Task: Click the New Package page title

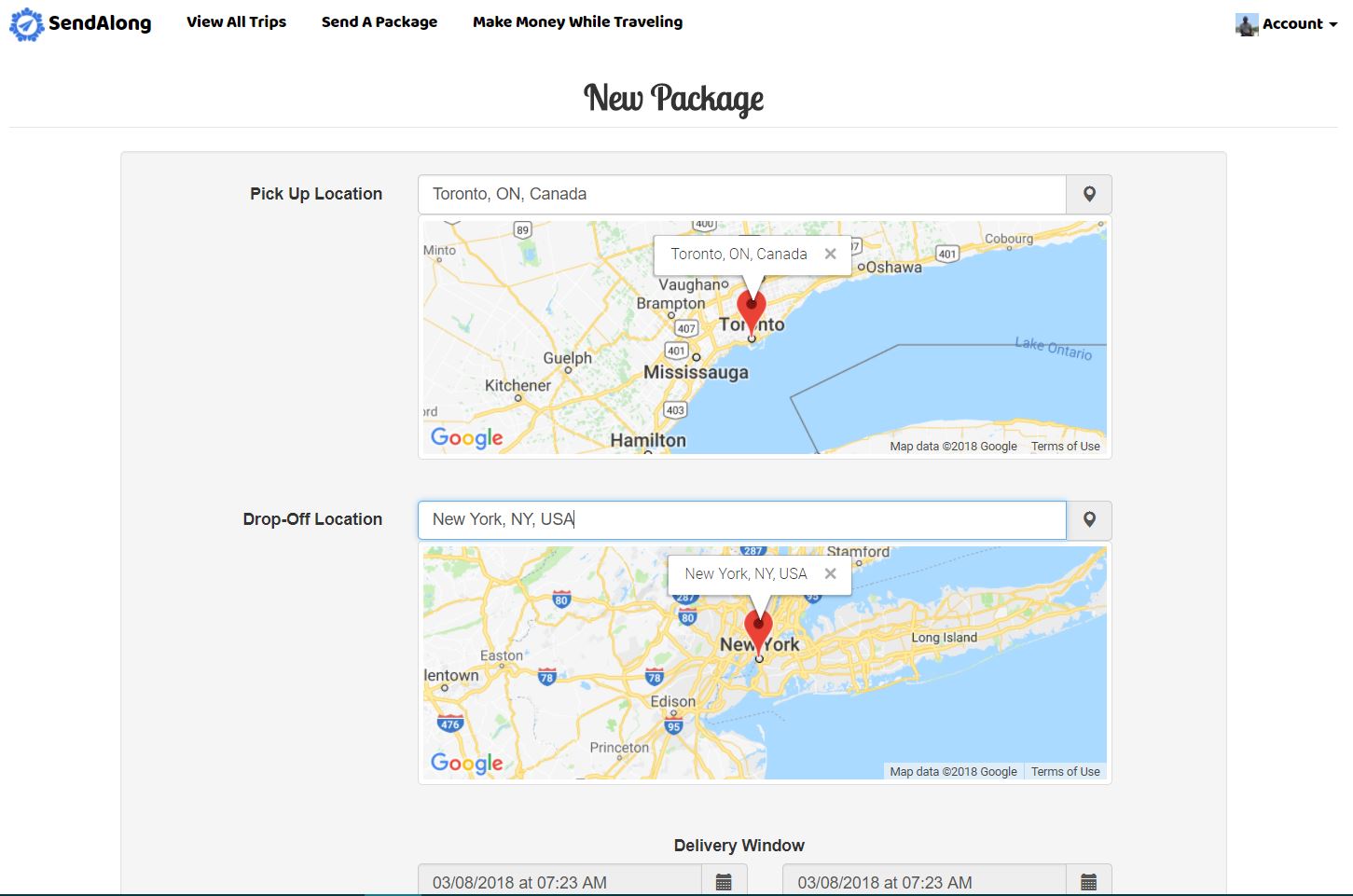Action: 673,97
